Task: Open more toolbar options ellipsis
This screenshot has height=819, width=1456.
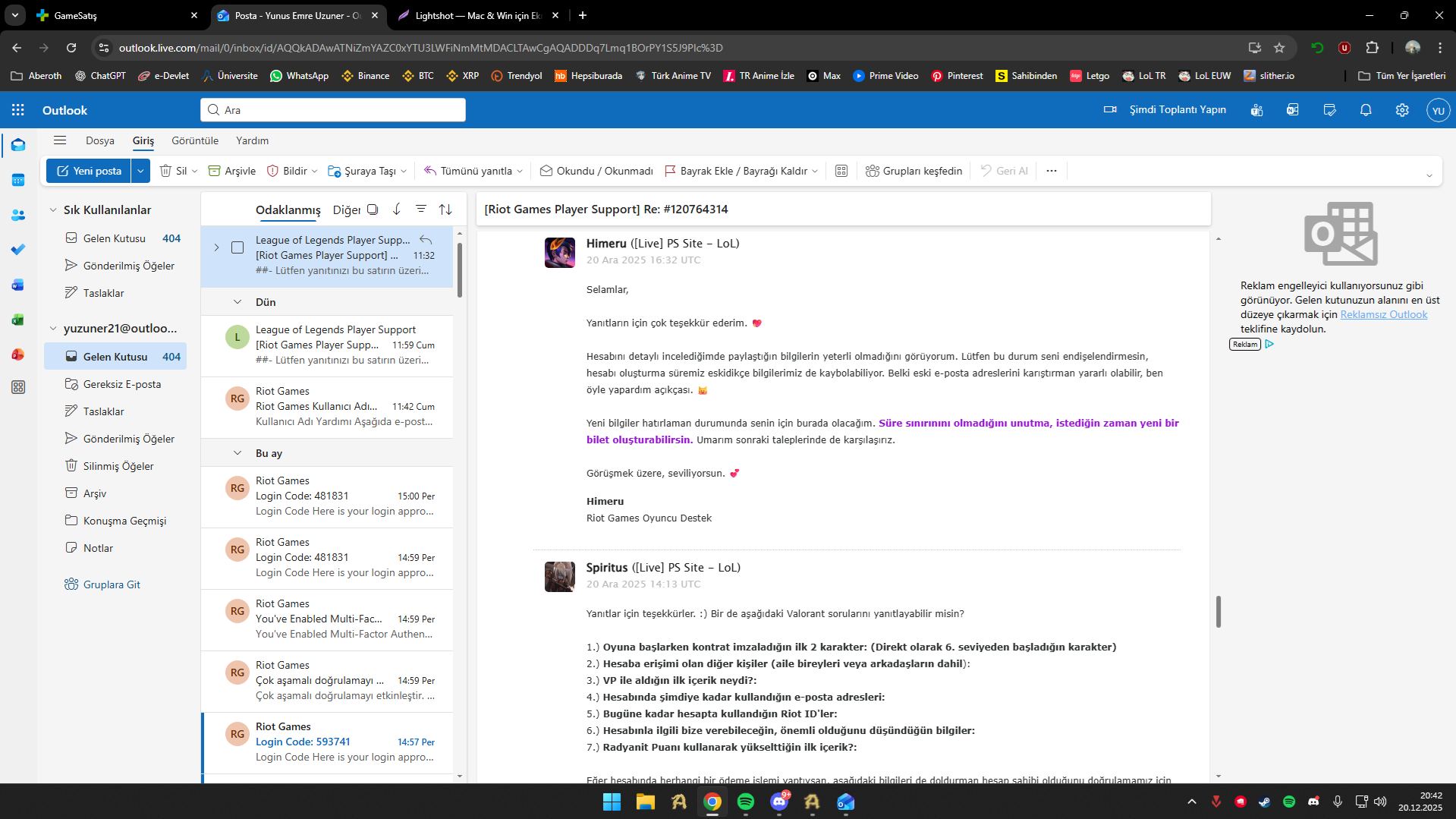Action: click(x=1052, y=171)
